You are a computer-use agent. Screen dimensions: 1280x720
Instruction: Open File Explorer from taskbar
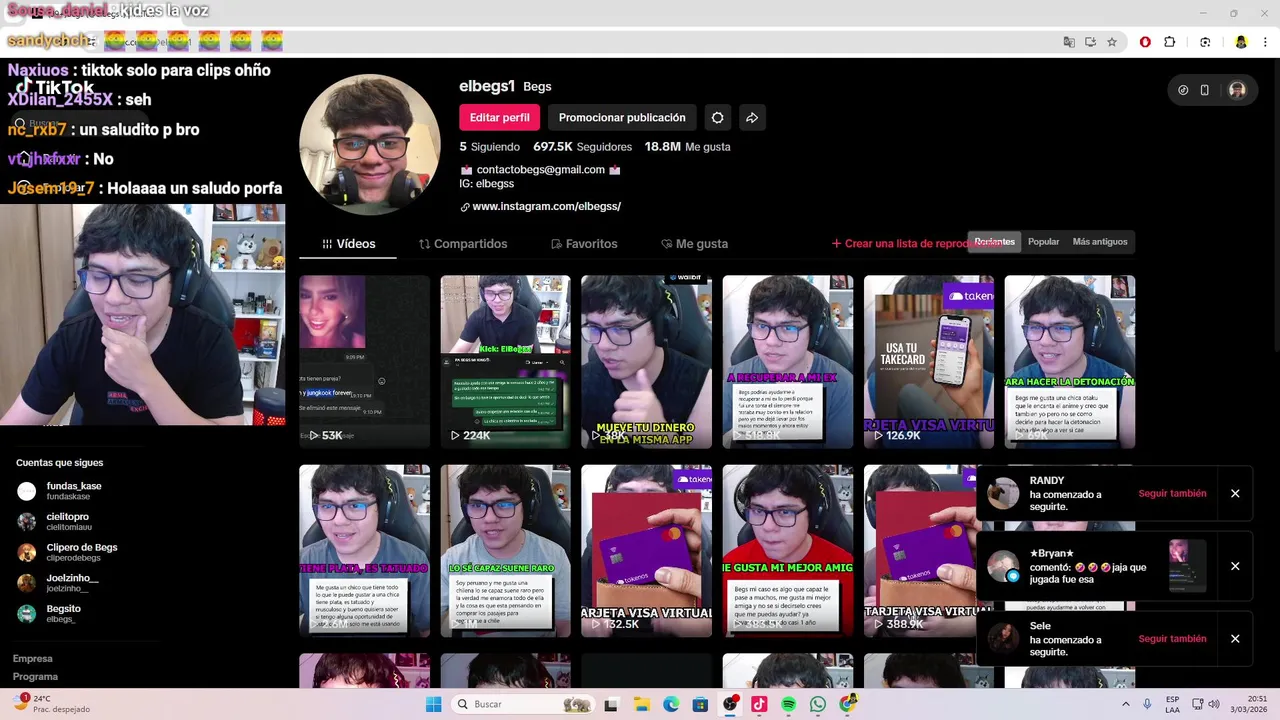click(x=641, y=704)
